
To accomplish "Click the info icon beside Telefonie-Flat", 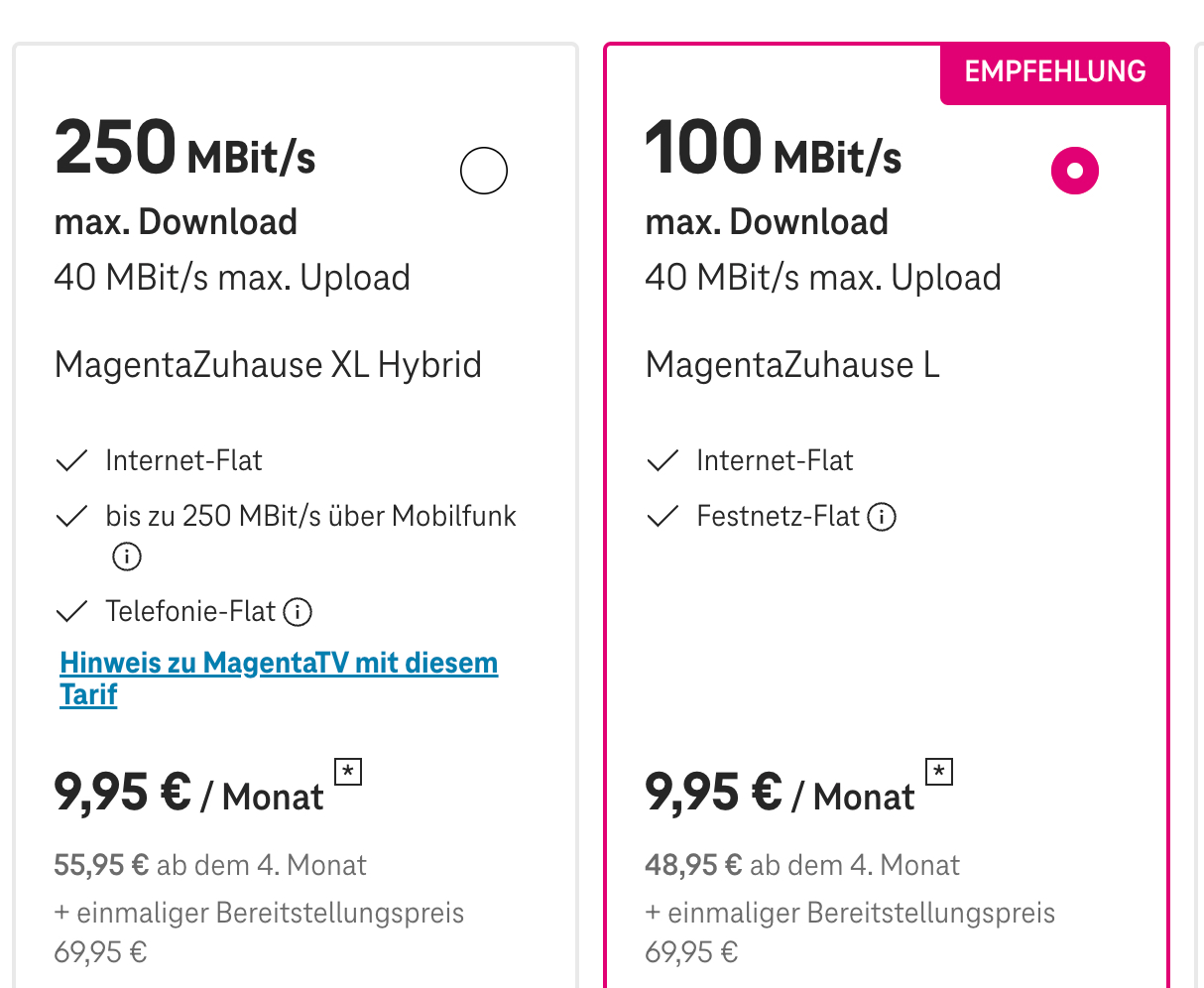I will (298, 612).
